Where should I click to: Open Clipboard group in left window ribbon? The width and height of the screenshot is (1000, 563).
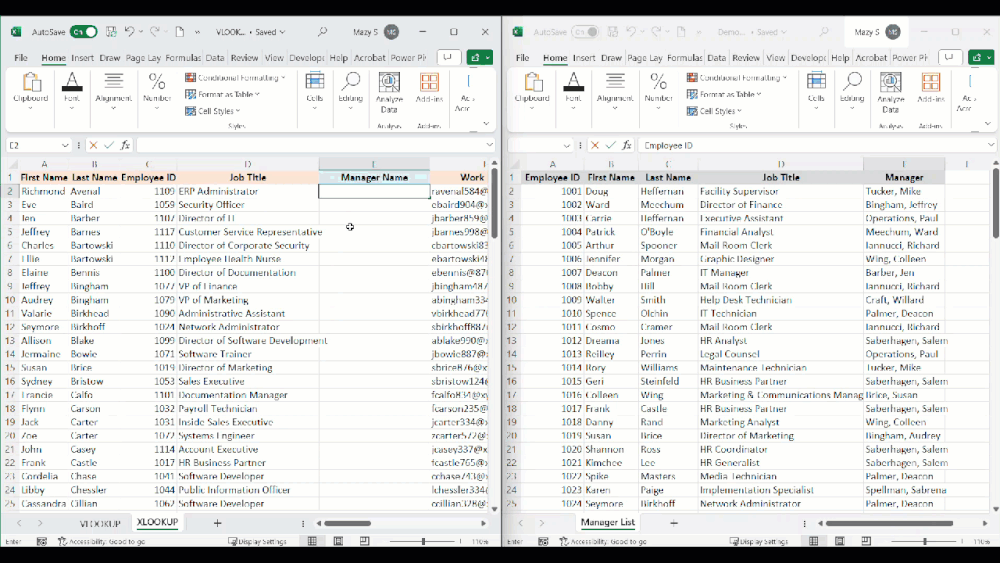pyautogui.click(x=31, y=91)
